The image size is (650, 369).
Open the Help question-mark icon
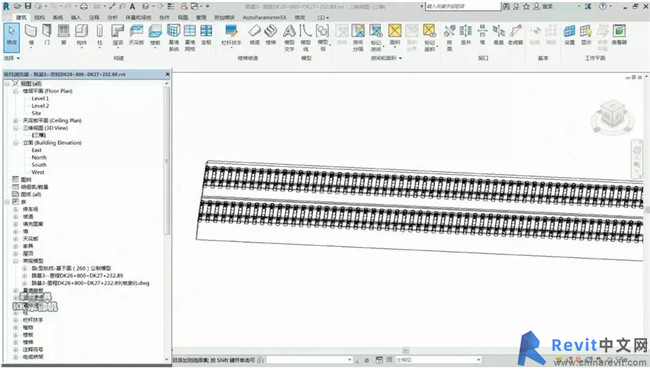click(603, 6)
